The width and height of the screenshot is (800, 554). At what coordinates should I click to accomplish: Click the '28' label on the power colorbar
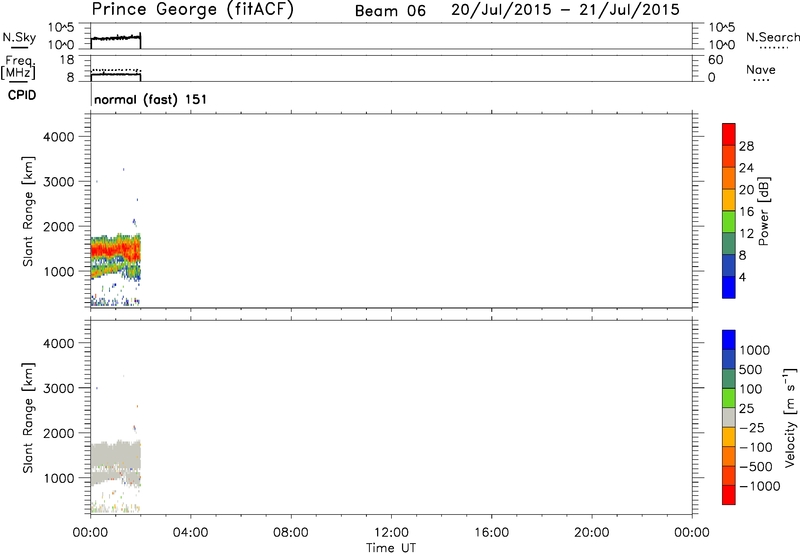click(x=746, y=146)
